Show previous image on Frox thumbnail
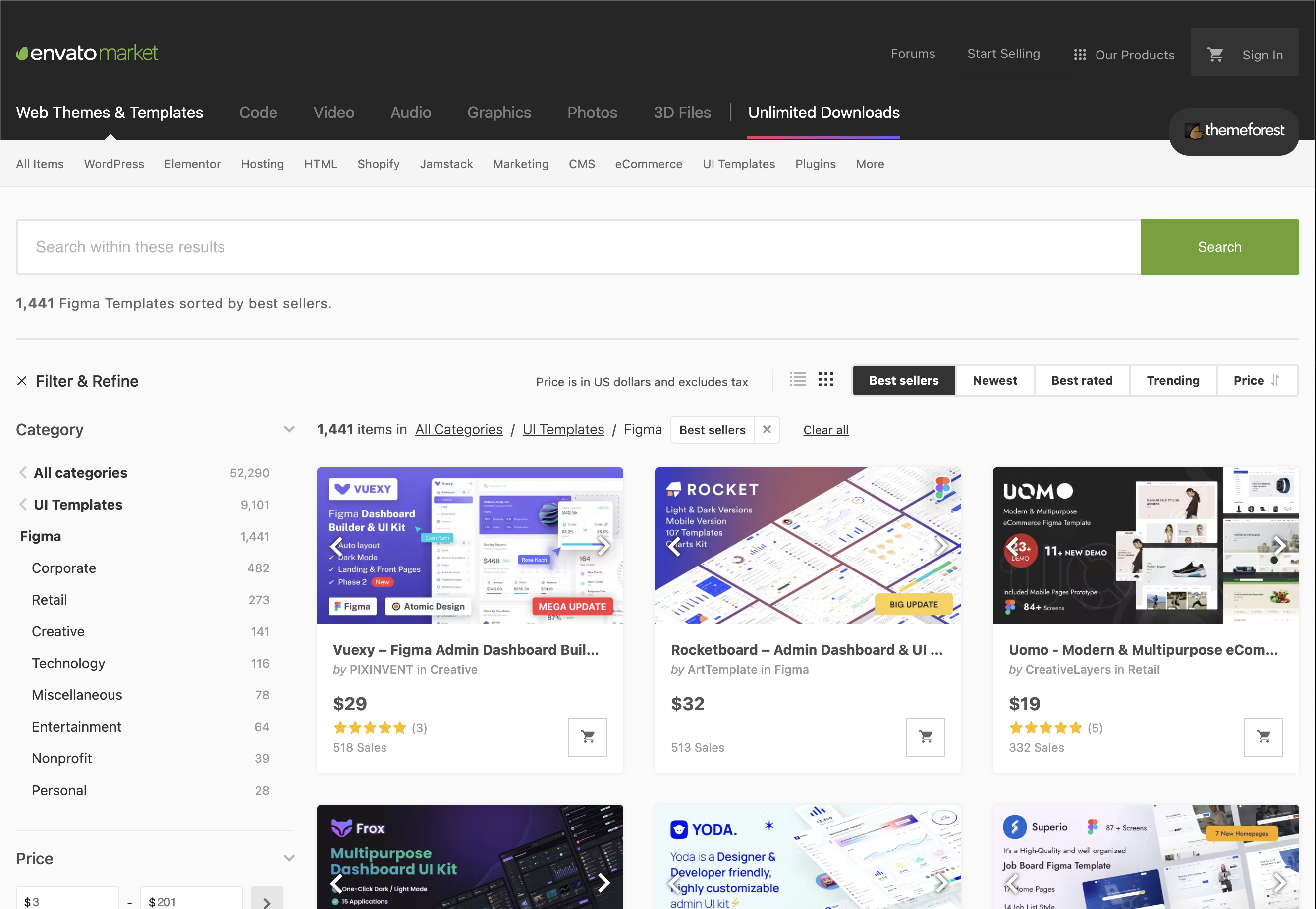The height and width of the screenshot is (909, 1316). point(336,883)
